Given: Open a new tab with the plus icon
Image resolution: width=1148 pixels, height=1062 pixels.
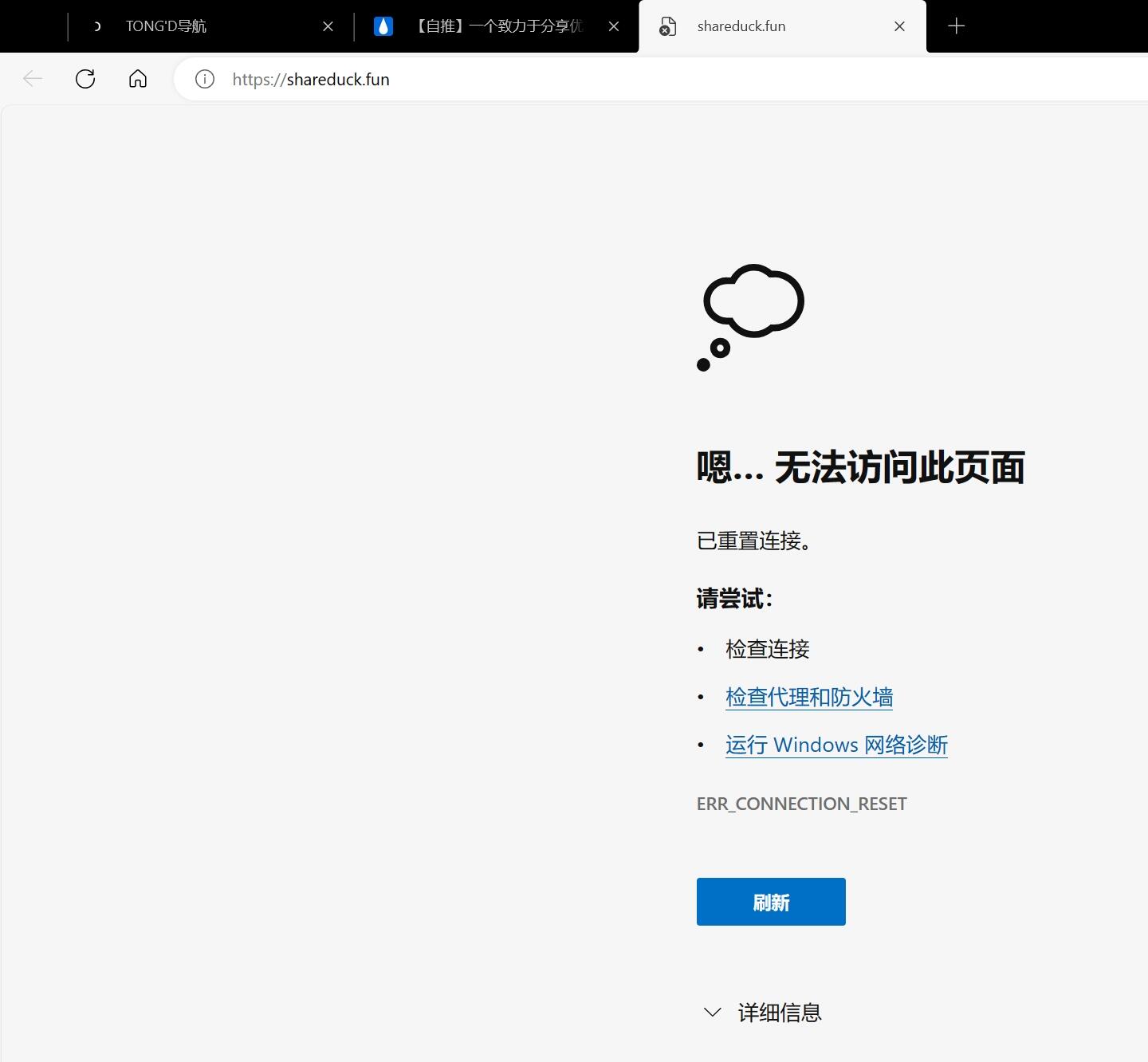Looking at the screenshot, I should click(x=956, y=26).
